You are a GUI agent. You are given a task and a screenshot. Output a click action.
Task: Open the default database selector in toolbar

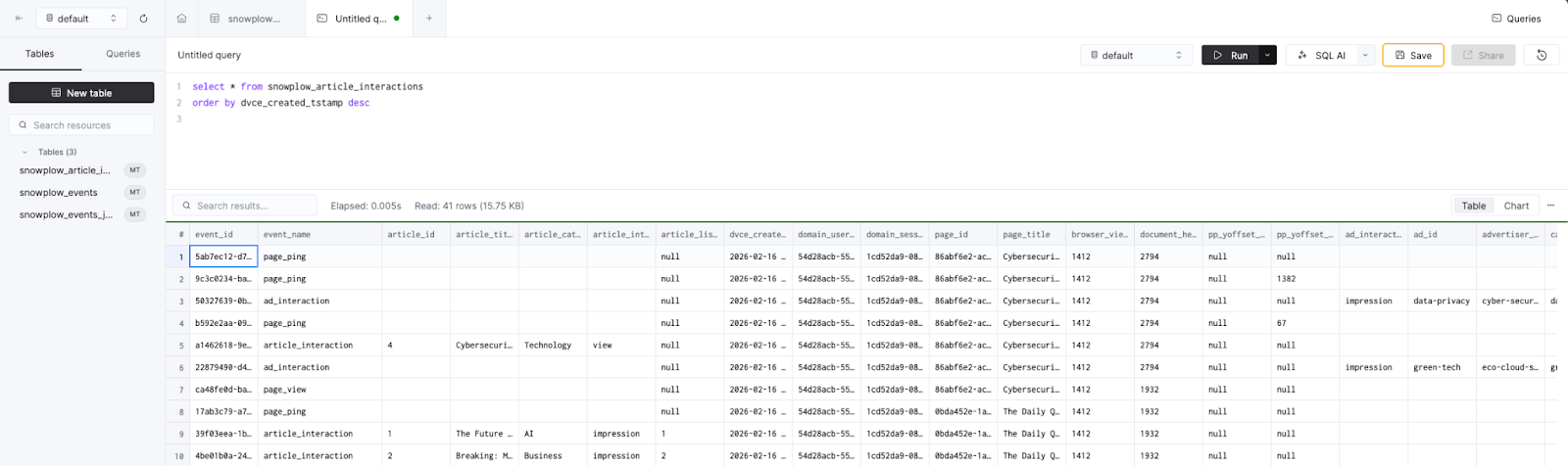tap(1136, 55)
